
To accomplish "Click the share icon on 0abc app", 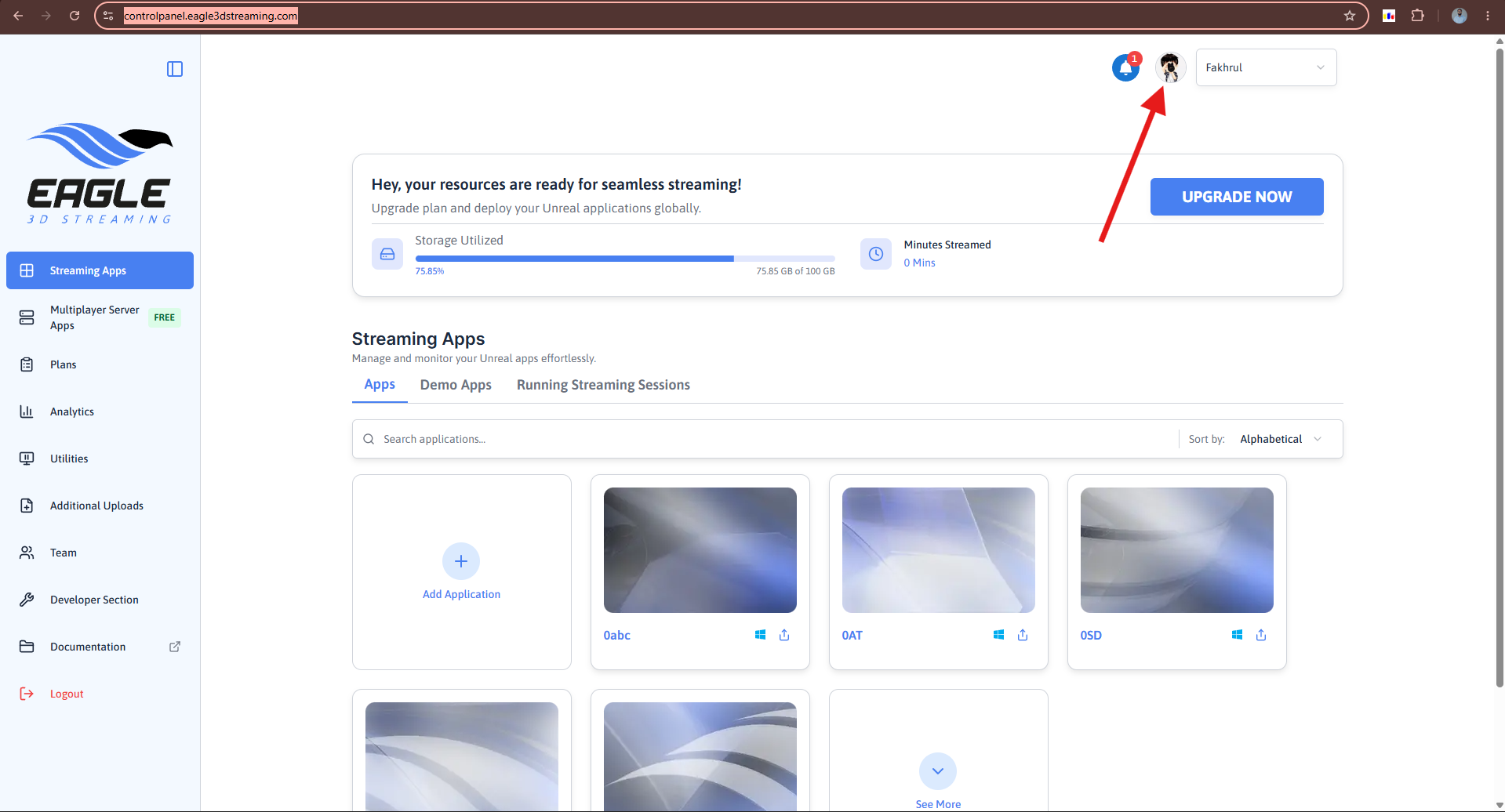I will (784, 635).
